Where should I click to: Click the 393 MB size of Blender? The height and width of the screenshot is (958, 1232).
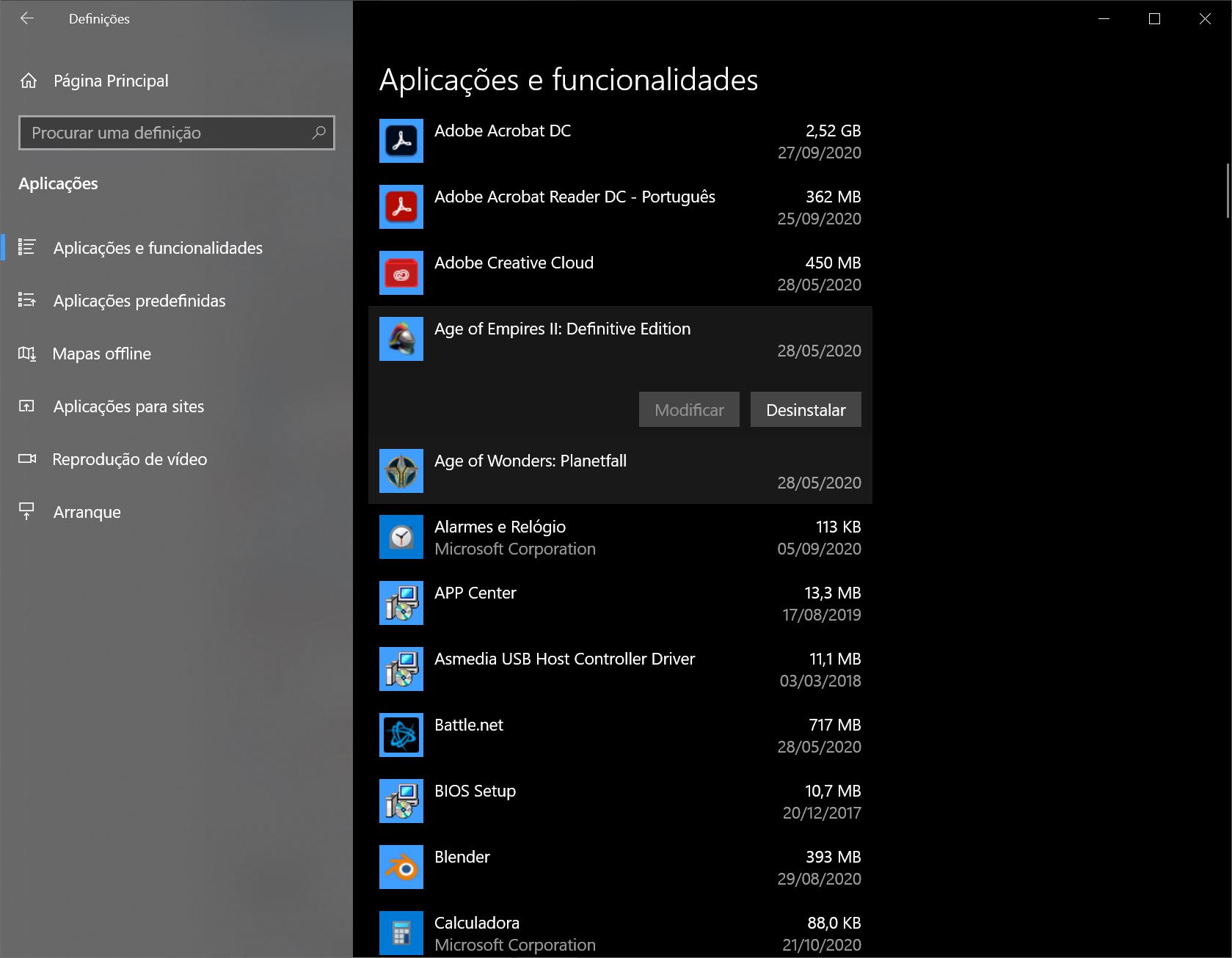pyautogui.click(x=833, y=857)
